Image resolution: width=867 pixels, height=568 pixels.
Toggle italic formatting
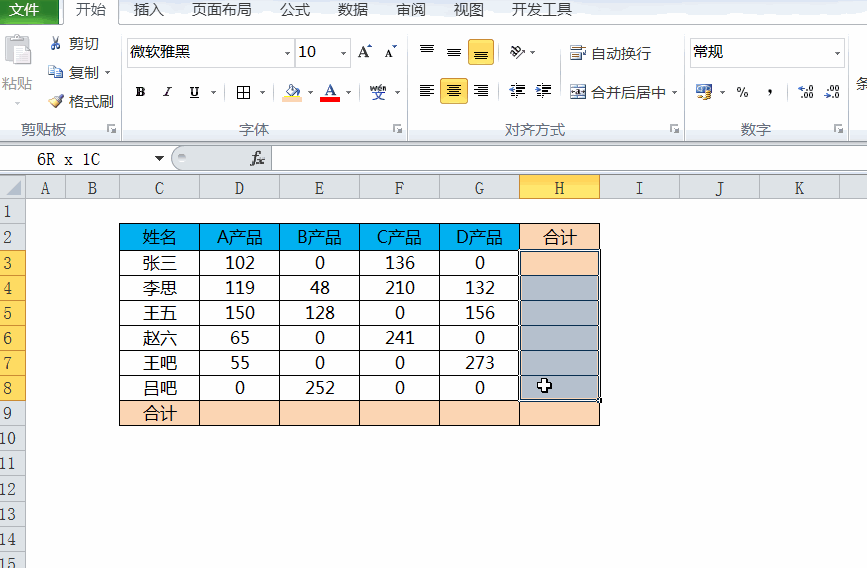point(168,92)
